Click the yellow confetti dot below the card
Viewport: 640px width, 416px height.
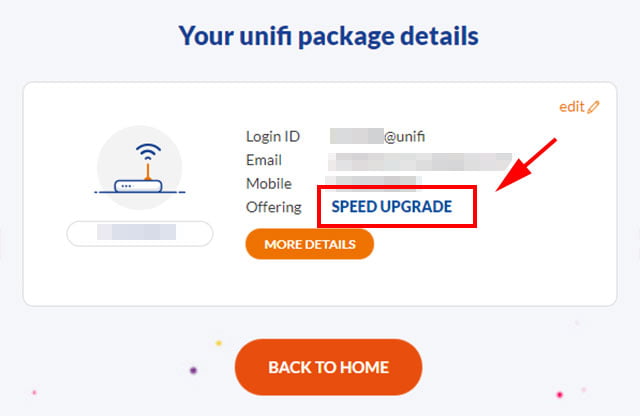point(219,343)
